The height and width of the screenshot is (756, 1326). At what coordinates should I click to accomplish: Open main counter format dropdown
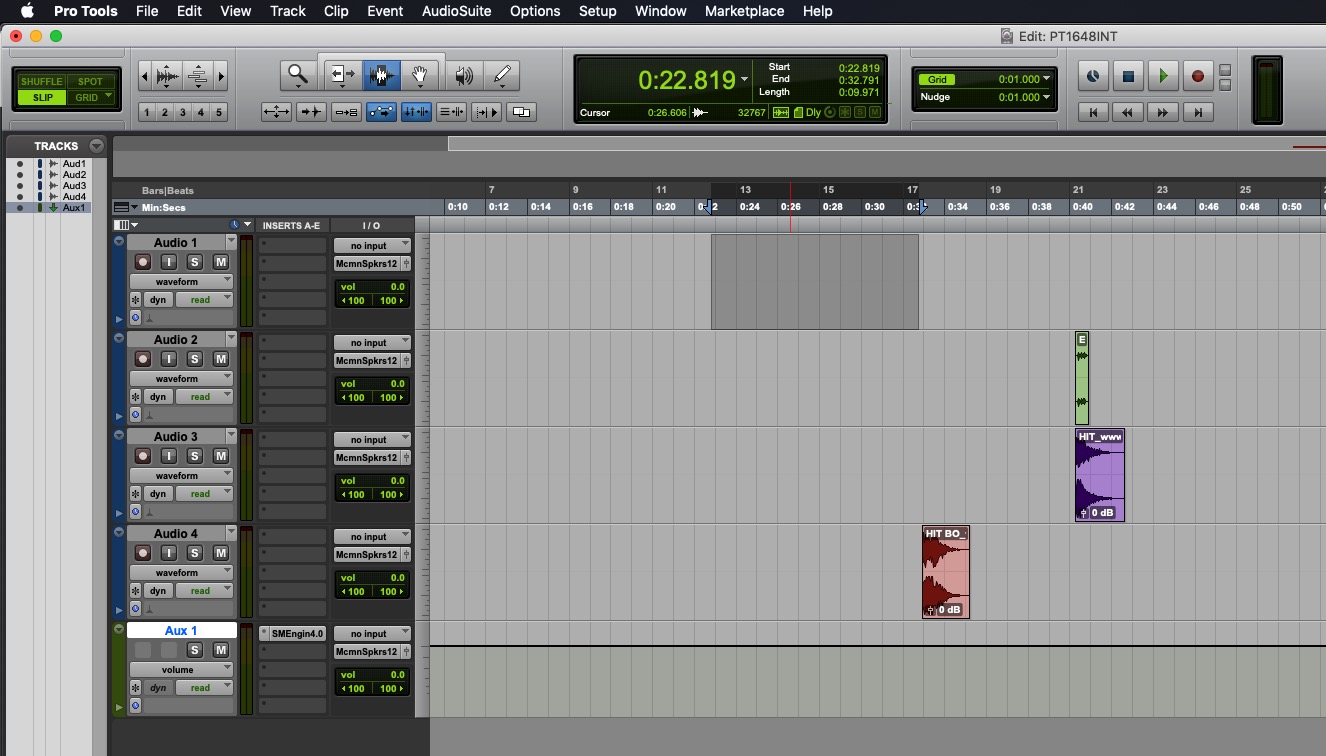click(744, 80)
